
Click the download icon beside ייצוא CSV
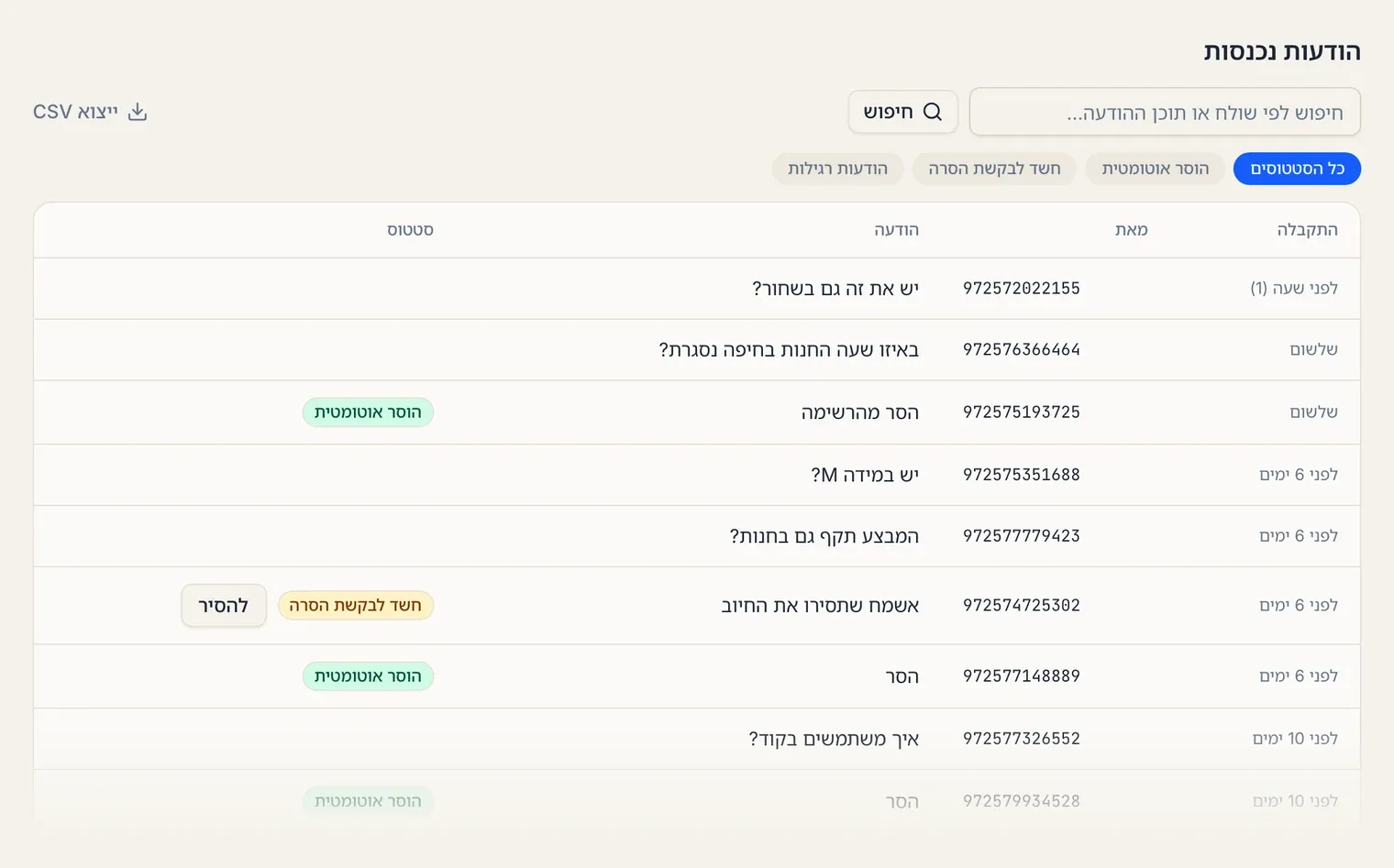click(138, 112)
